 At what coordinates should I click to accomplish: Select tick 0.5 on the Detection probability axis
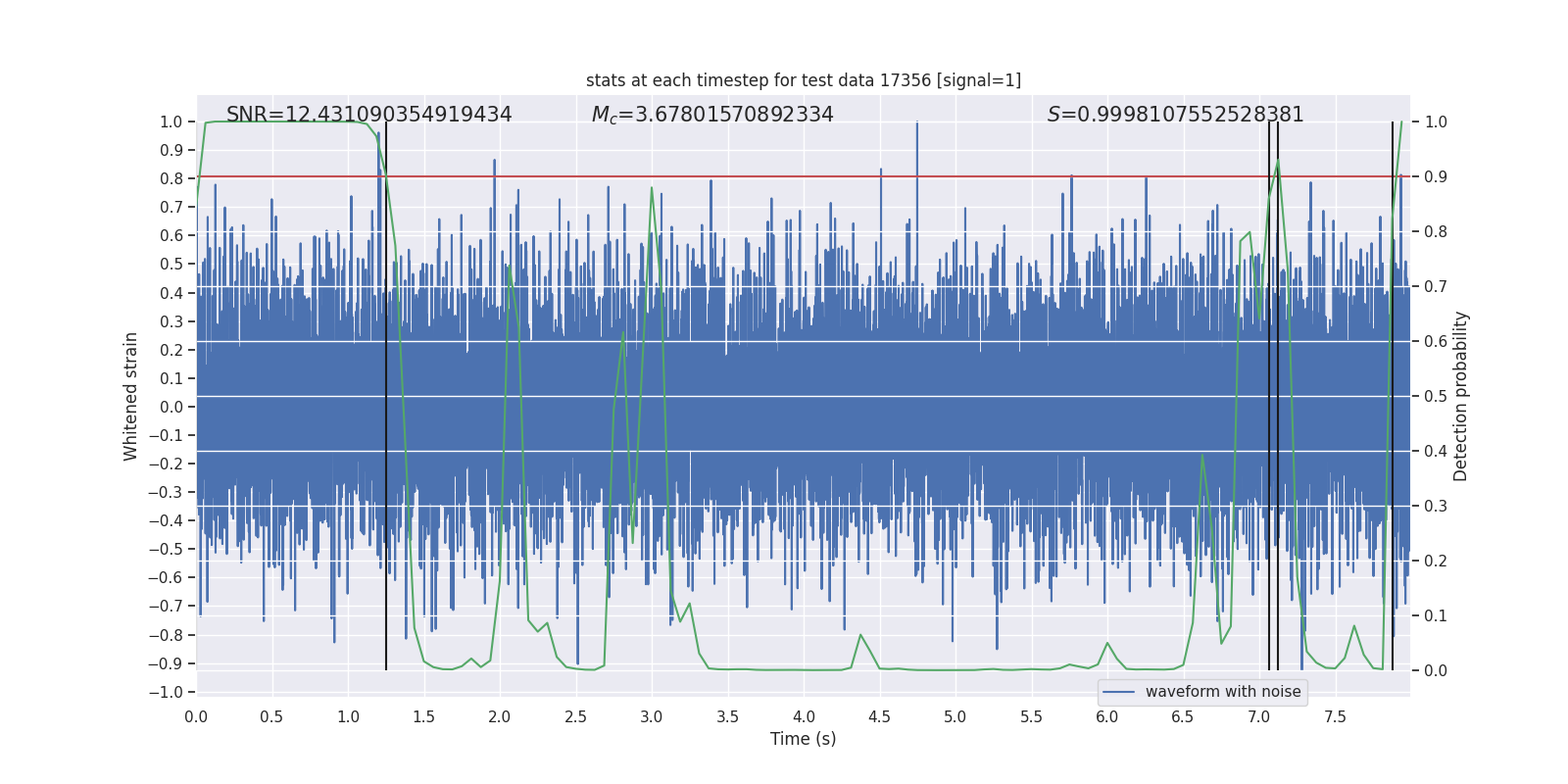pyautogui.click(x=1436, y=396)
